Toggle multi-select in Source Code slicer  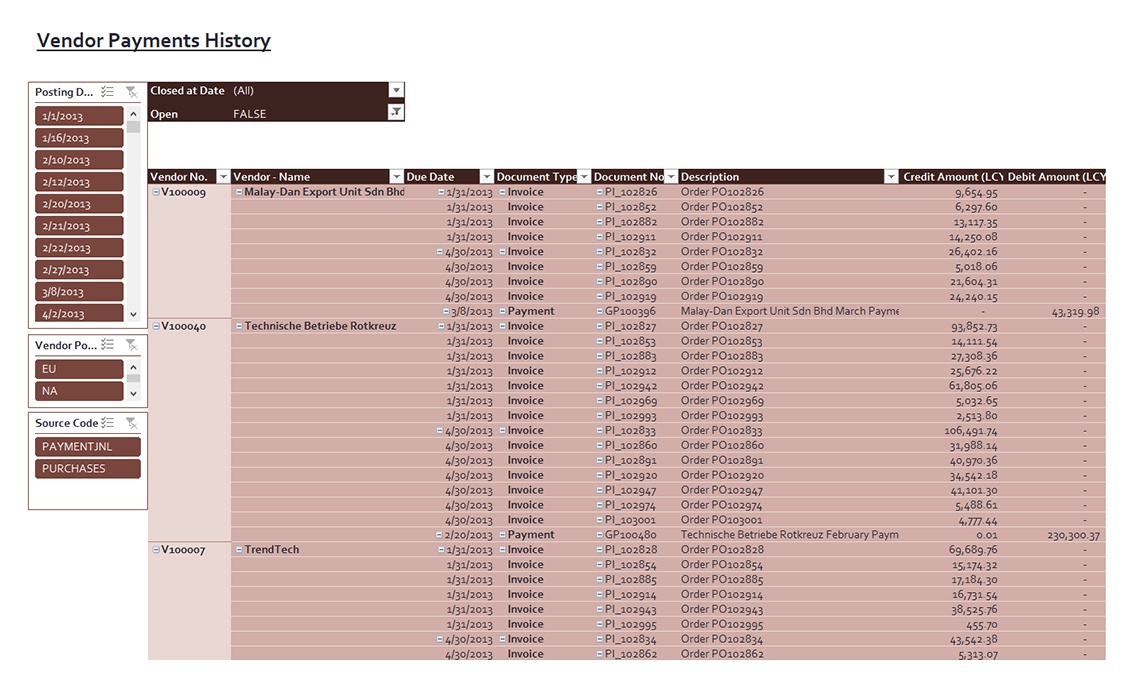pyautogui.click(x=108, y=422)
